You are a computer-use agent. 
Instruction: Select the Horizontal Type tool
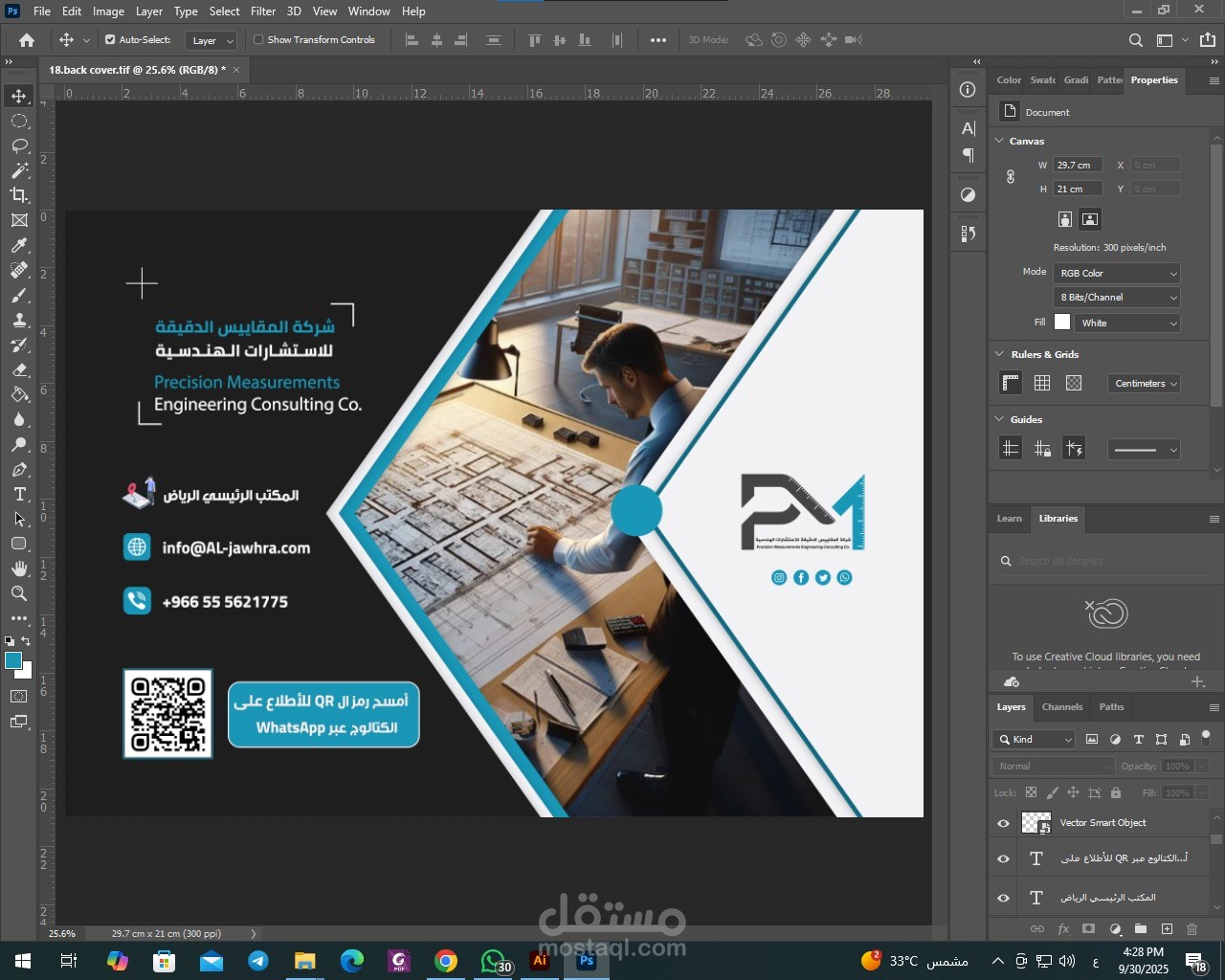19,494
